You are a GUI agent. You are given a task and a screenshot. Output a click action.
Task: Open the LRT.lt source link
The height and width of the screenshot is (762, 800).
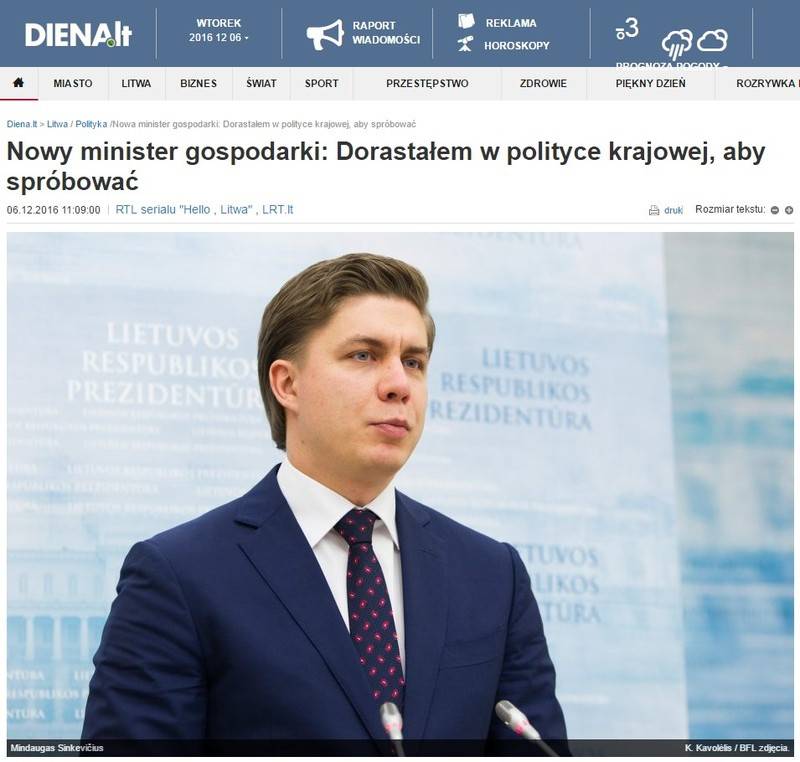278,210
